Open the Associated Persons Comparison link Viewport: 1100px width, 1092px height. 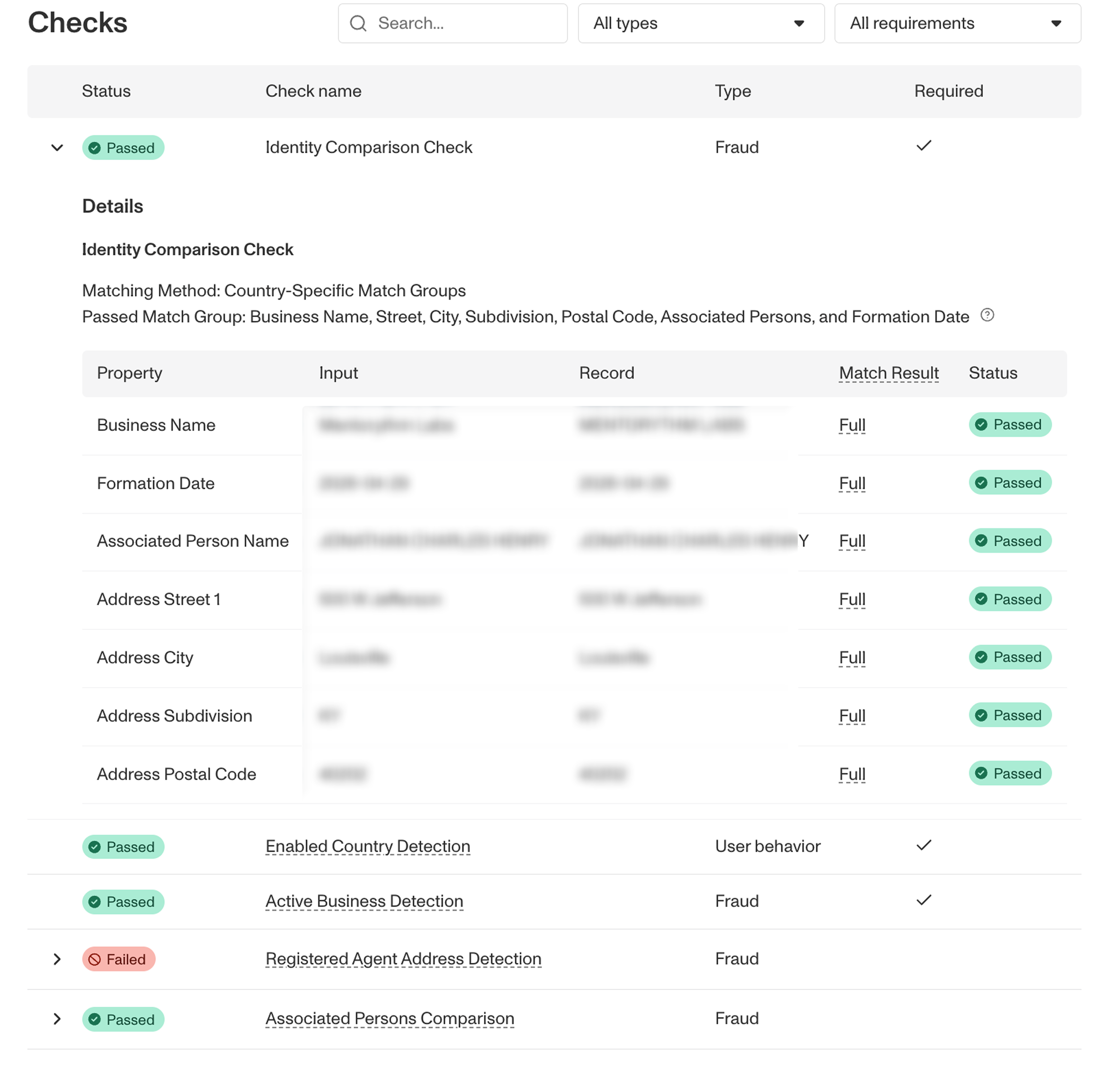[390, 1018]
